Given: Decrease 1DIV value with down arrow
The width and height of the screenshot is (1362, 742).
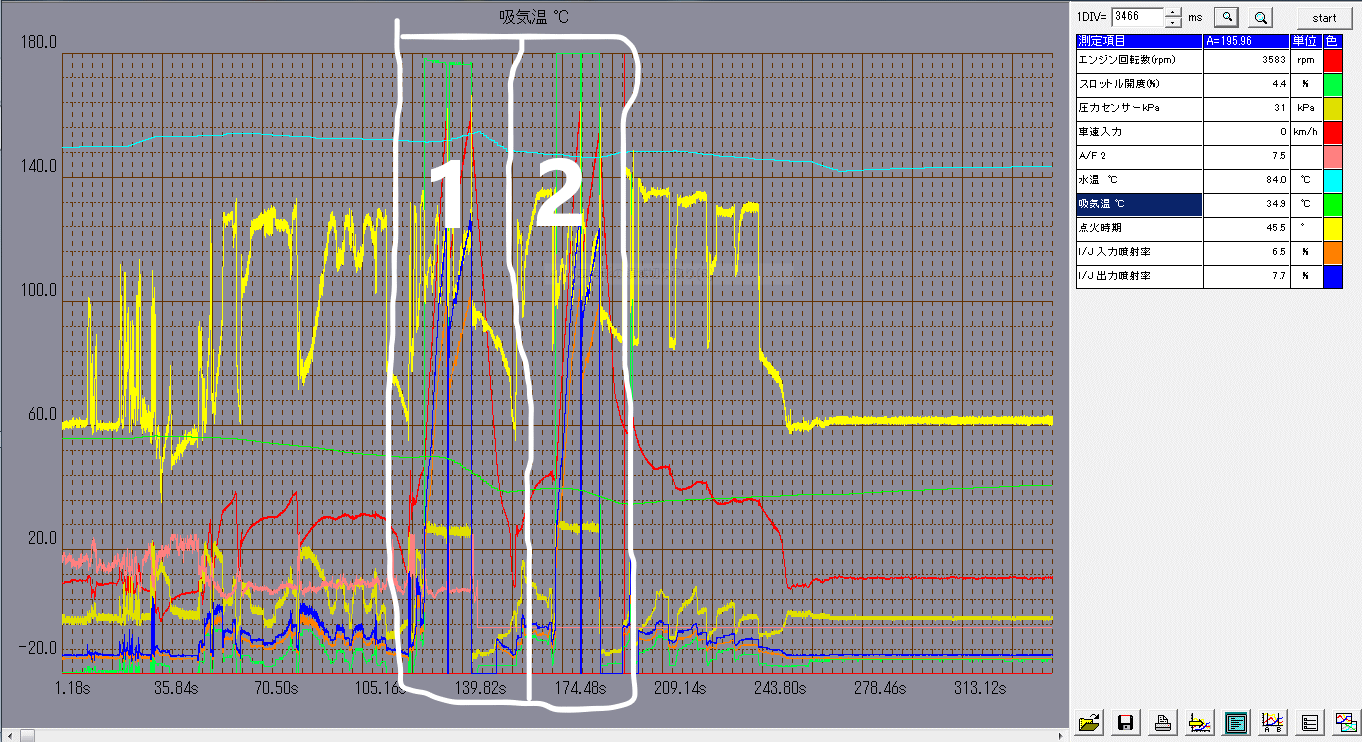Looking at the screenshot, I should 1173,22.
